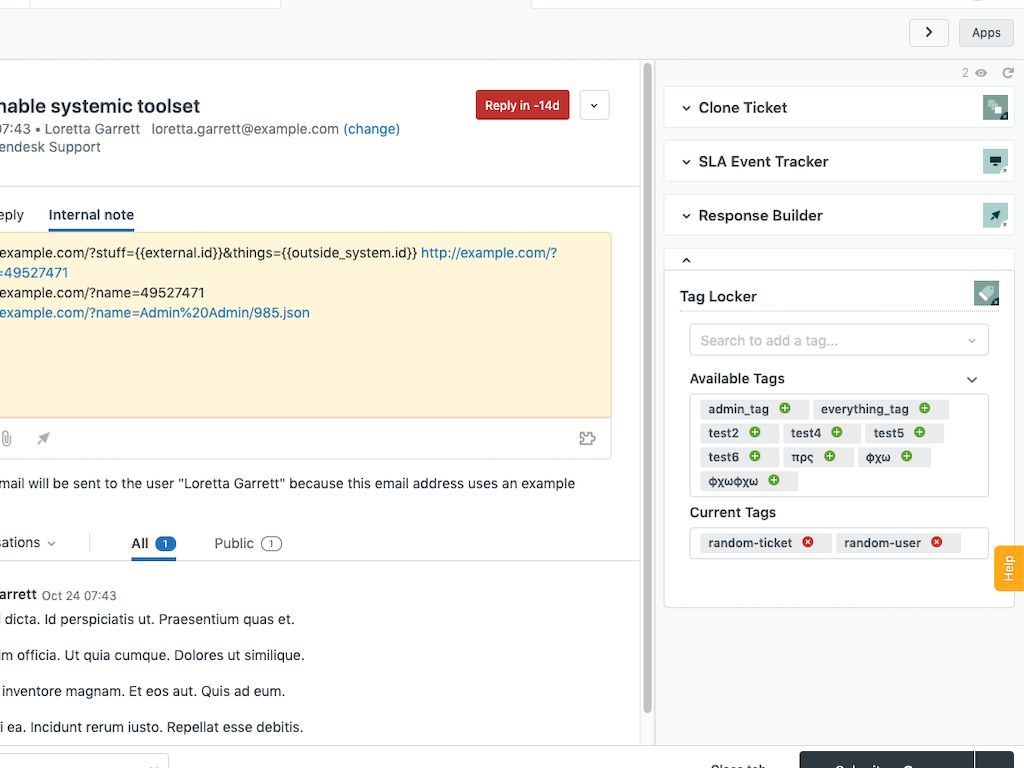1024x768 pixels.
Task: Switch to the Internal note tab
Action: click(x=91, y=215)
